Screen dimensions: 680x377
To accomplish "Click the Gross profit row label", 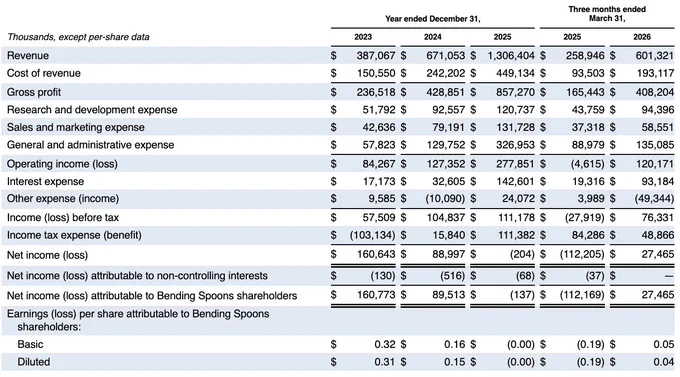I will click(x=34, y=92).
